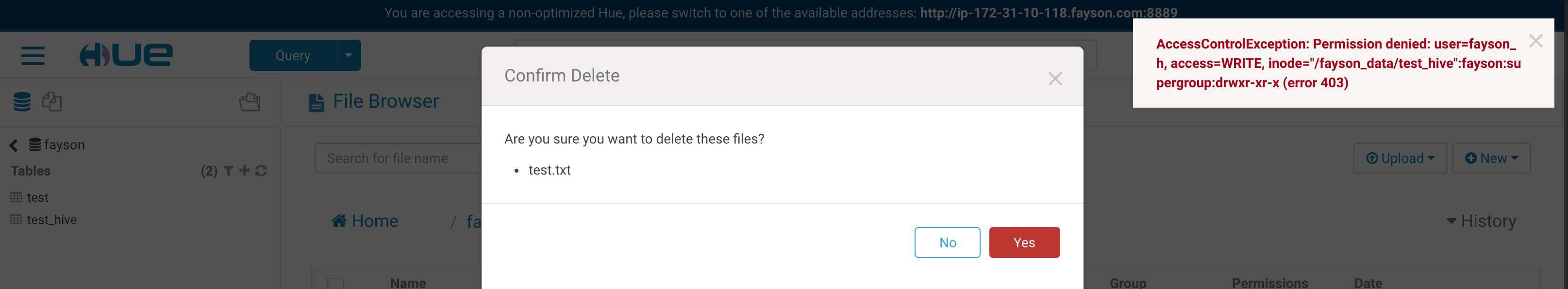1568x289 pixels.
Task: Dismiss the AccessControlException error notification
Action: coord(1536,41)
